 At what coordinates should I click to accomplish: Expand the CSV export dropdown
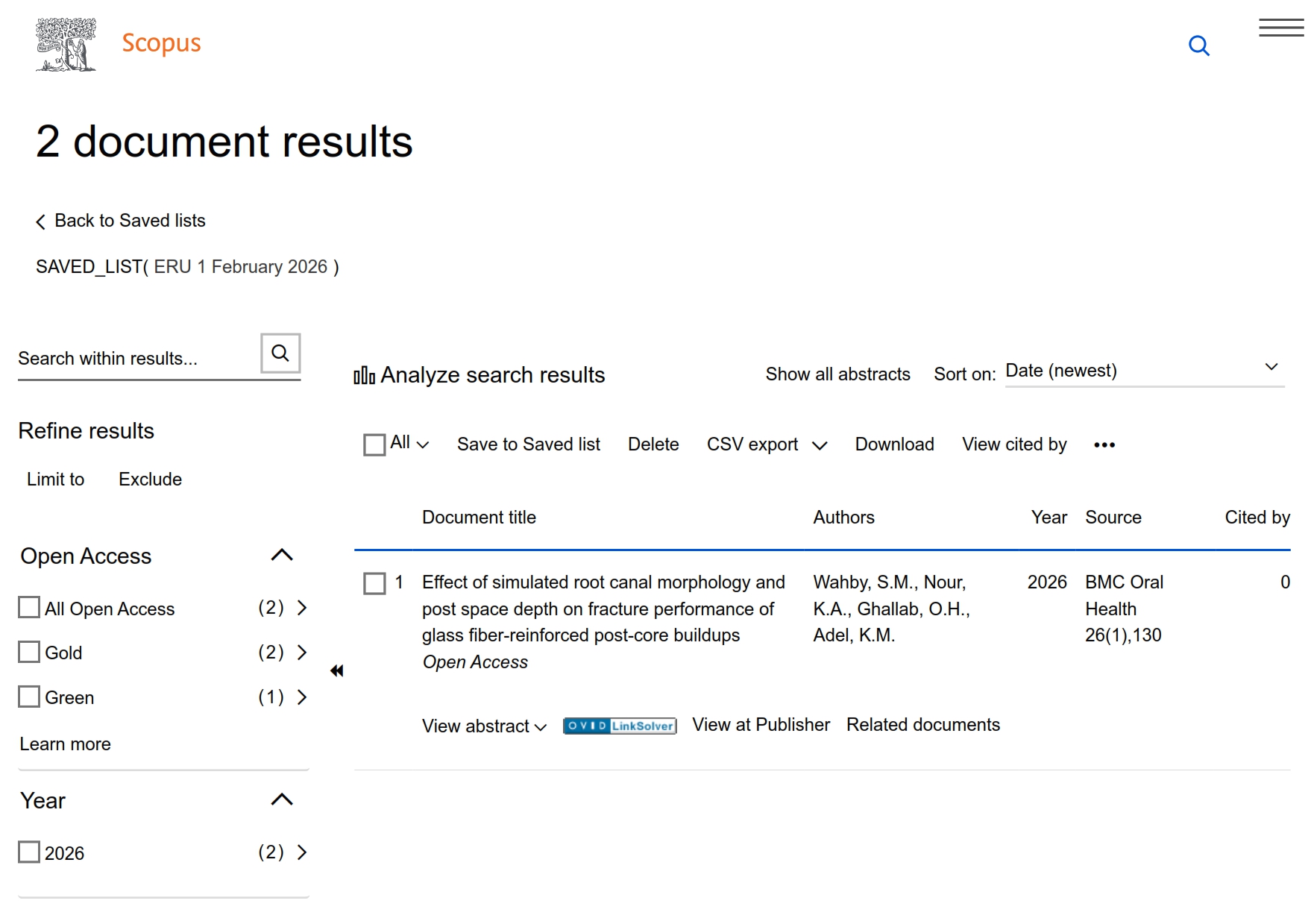coord(820,445)
